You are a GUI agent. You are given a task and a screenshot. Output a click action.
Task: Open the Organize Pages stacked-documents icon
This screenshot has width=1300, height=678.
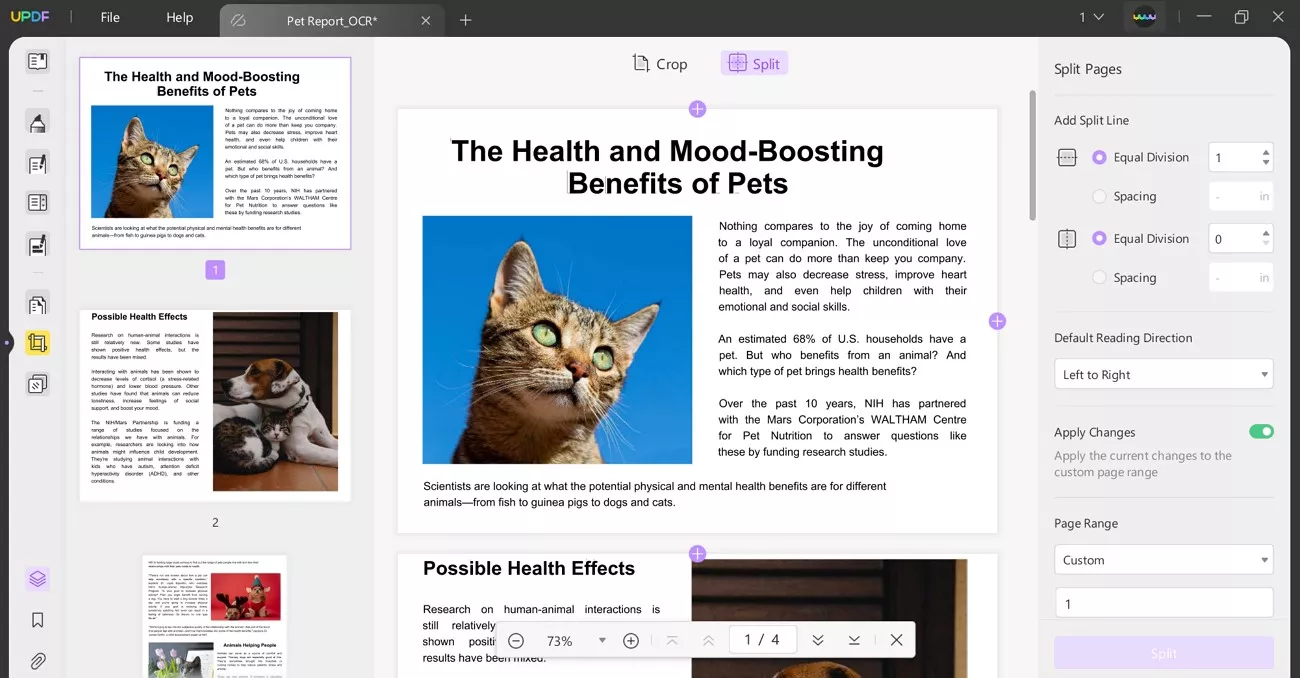(x=37, y=304)
